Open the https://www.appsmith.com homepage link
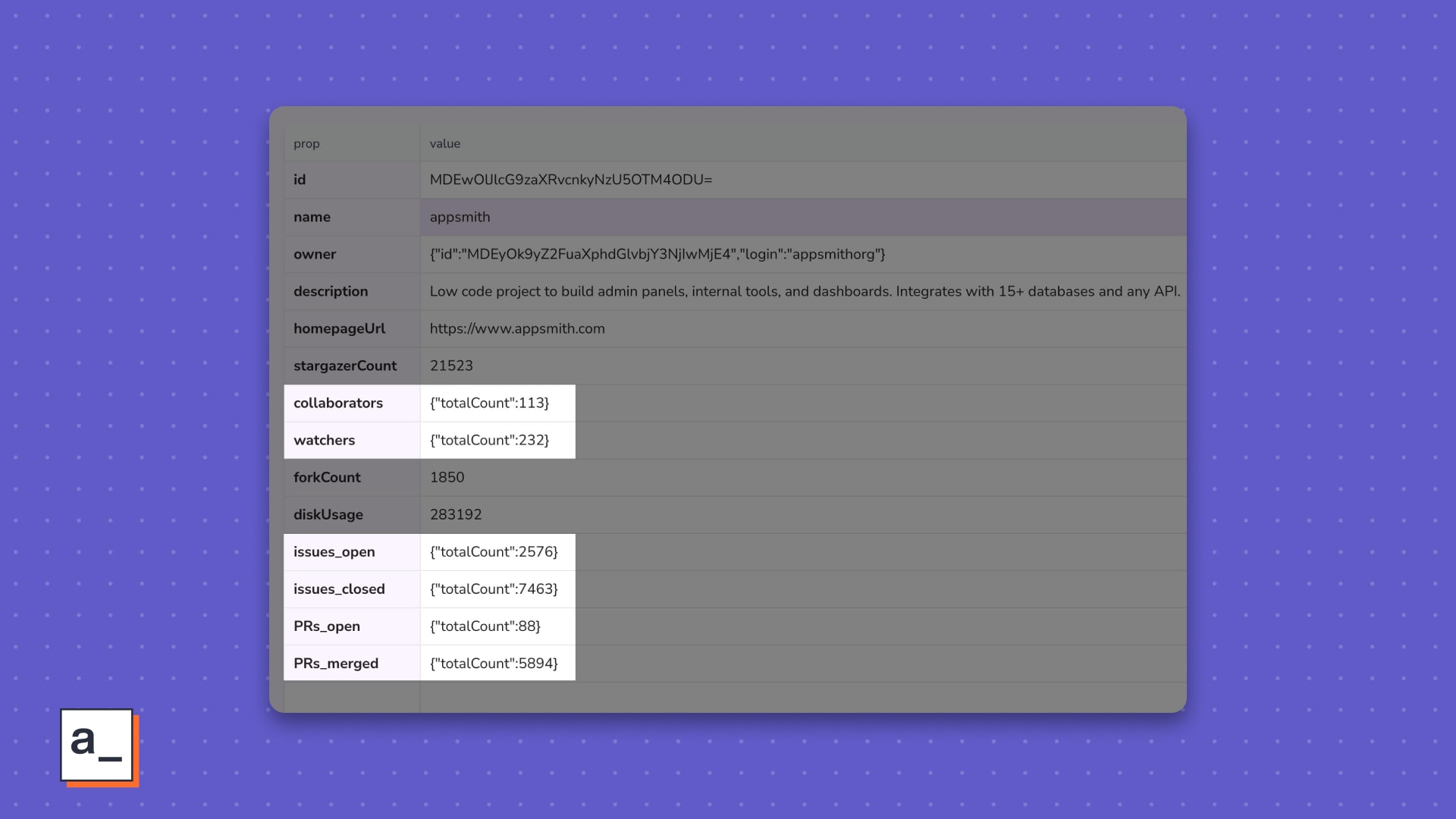Screen dimensions: 1456x819 tap(517, 328)
